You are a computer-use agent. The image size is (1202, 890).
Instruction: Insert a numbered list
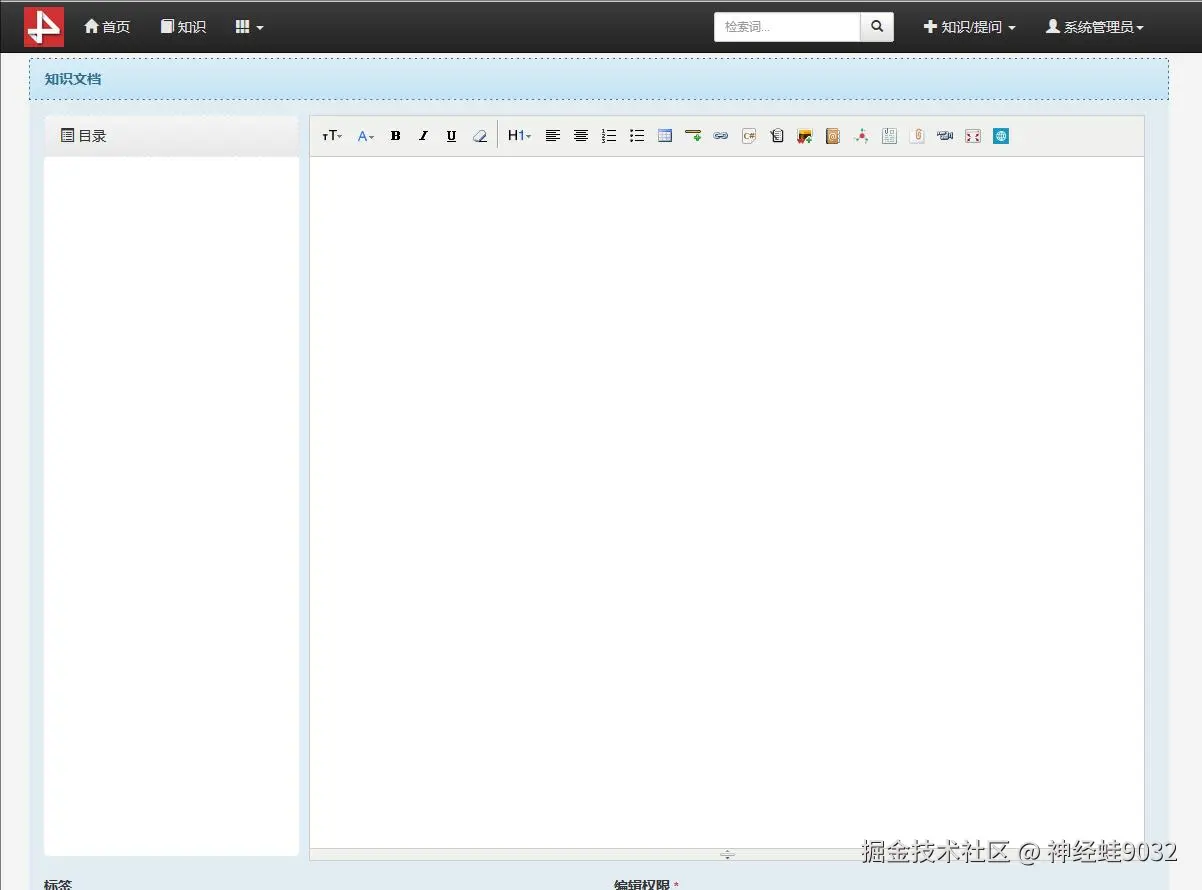coord(609,136)
